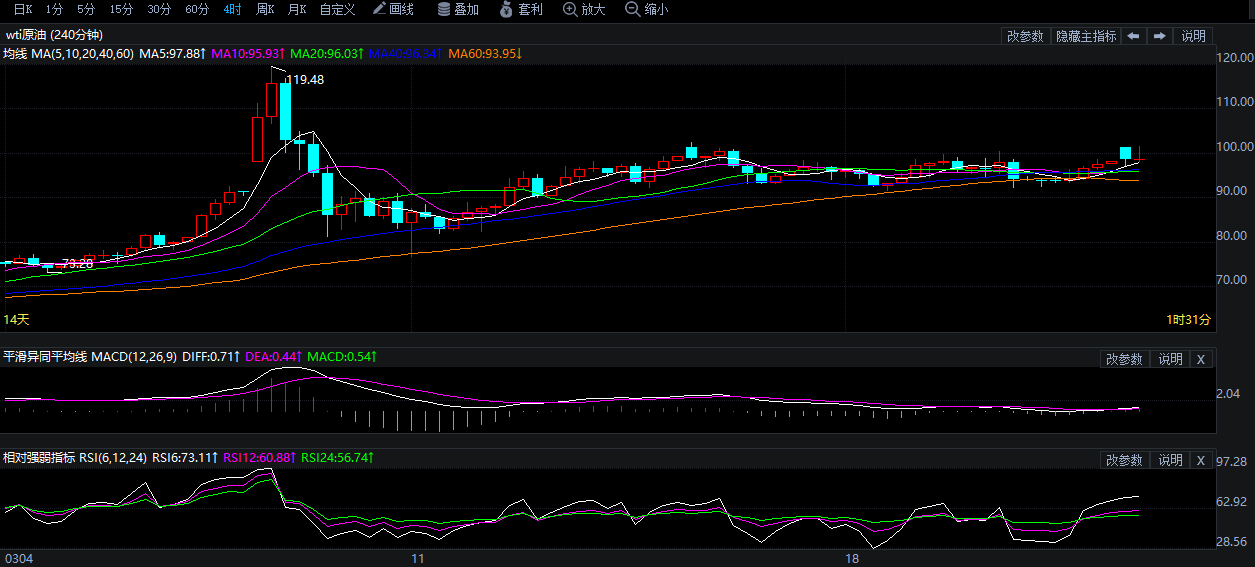1255x567 pixels.
Task: Click the 119.48 peak price label
Action: [305, 80]
